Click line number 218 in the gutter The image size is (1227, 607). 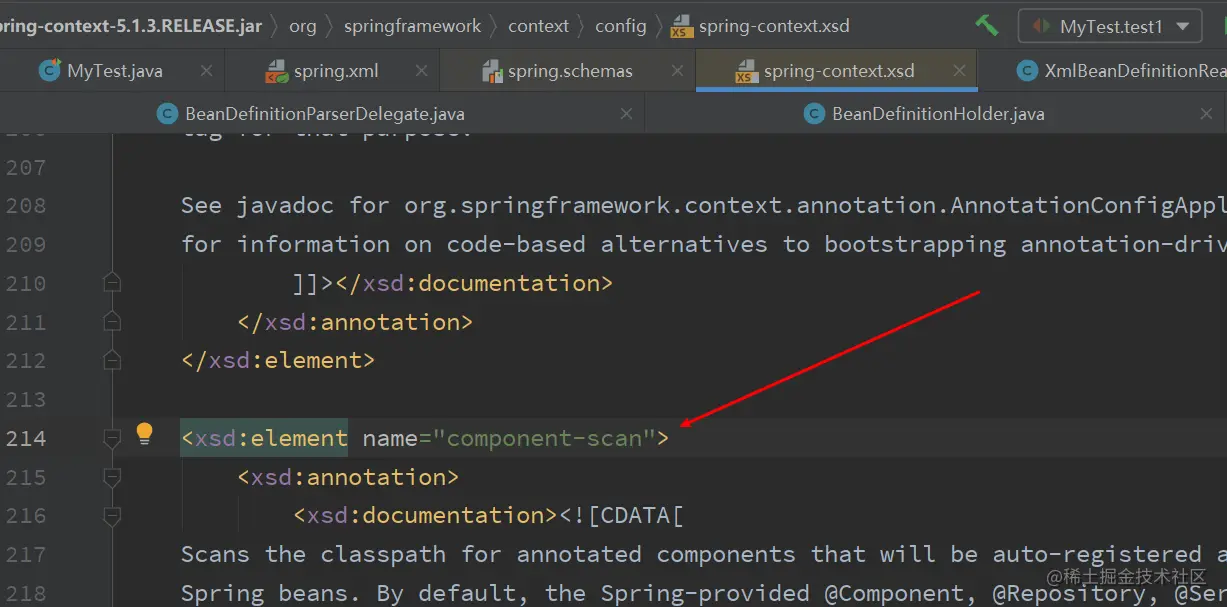(26, 593)
